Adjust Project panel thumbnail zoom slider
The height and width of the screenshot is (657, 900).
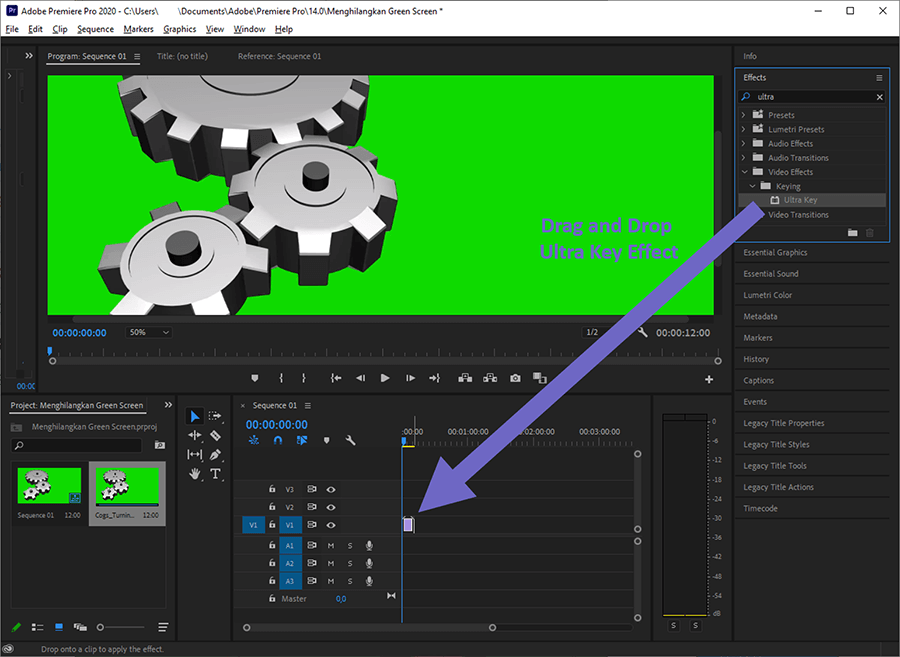pos(100,627)
